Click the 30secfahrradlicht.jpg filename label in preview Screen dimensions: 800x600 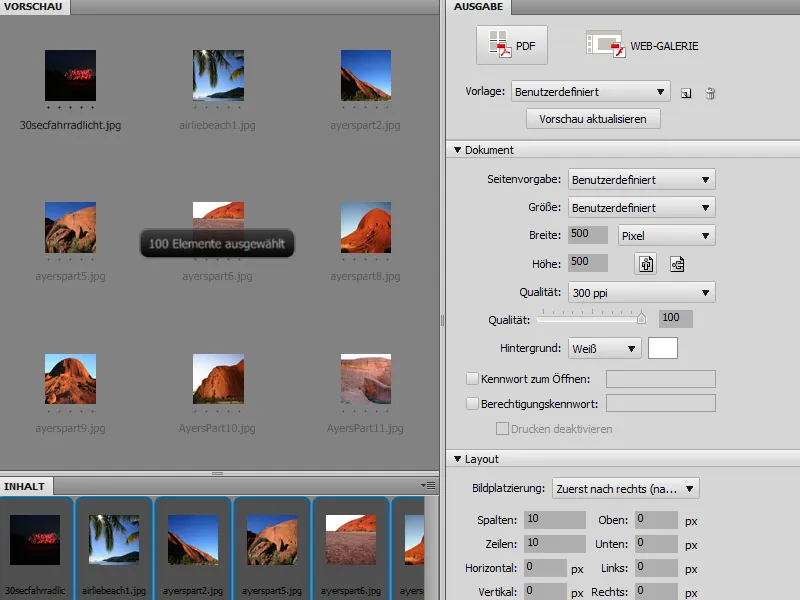[70, 125]
